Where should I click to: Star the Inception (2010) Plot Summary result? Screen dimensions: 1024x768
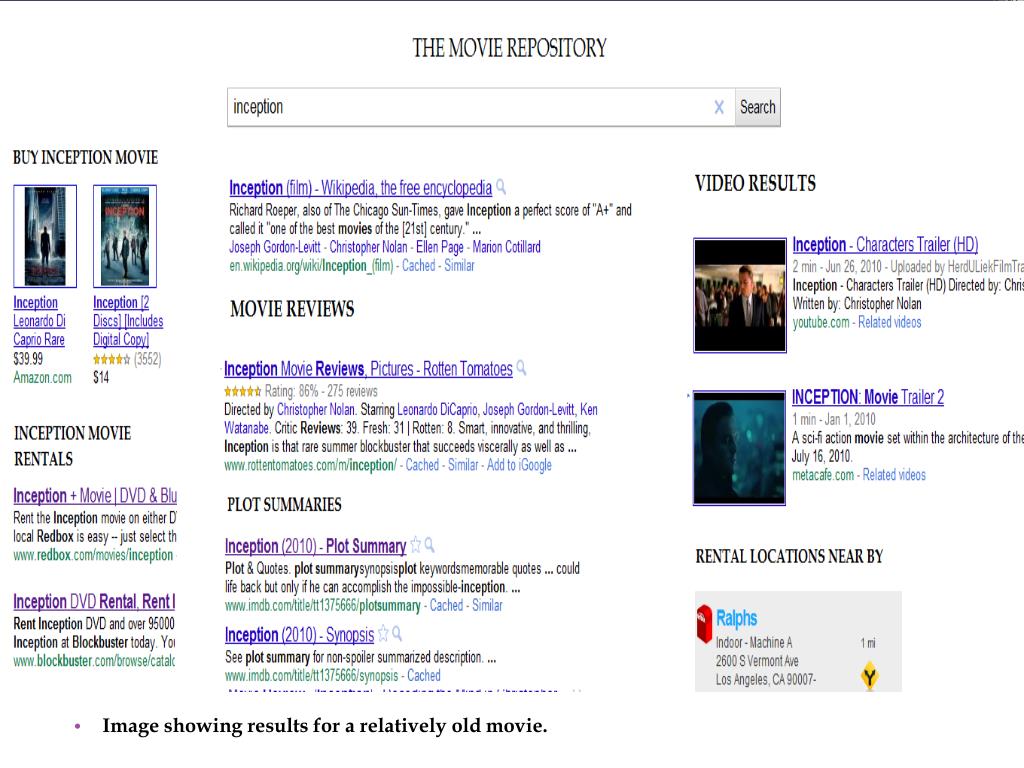tap(415, 545)
